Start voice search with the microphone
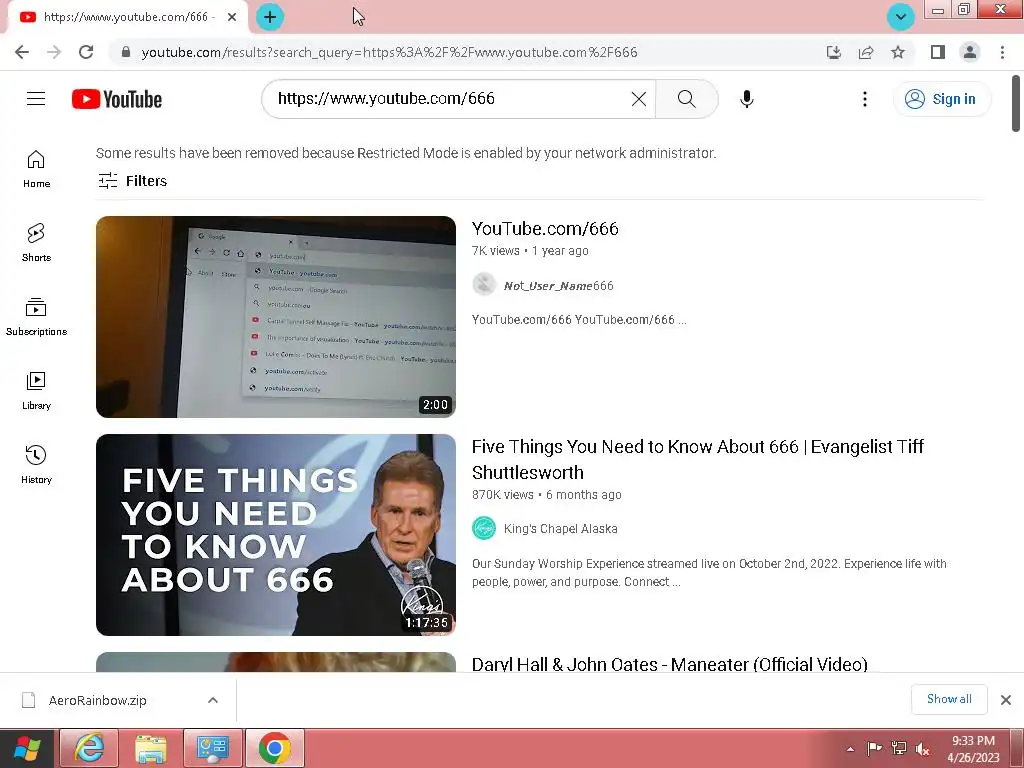Image resolution: width=1024 pixels, height=768 pixels. [x=746, y=99]
